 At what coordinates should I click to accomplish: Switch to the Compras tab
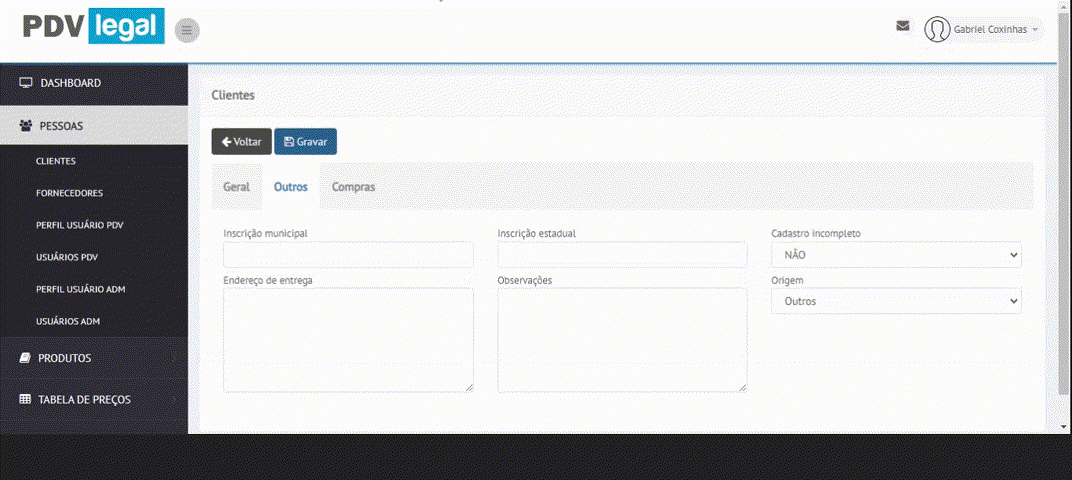(x=353, y=187)
